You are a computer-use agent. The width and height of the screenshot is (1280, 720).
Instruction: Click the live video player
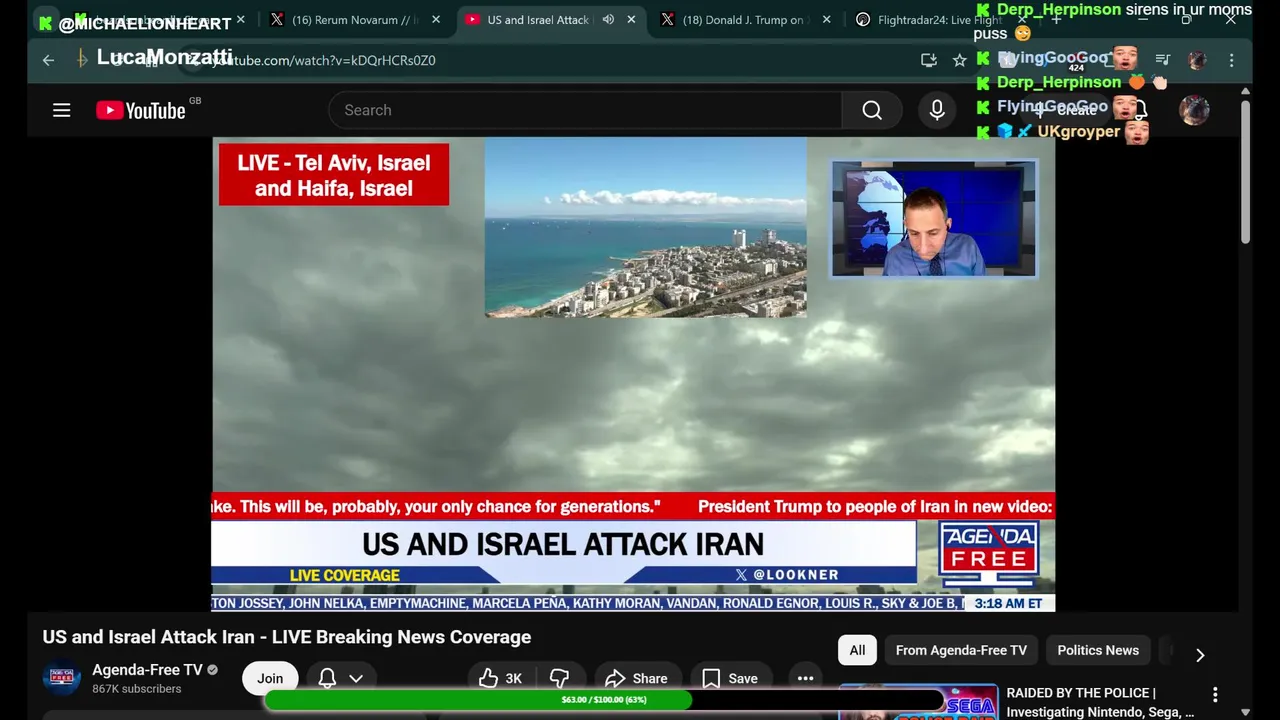tap(633, 374)
